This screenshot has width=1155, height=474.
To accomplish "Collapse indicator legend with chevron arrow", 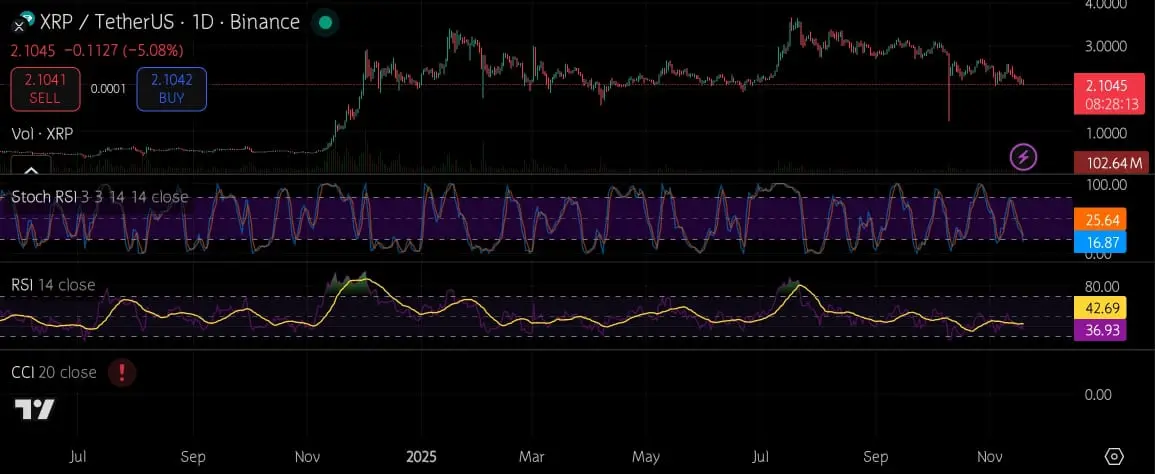I will tap(31, 167).
